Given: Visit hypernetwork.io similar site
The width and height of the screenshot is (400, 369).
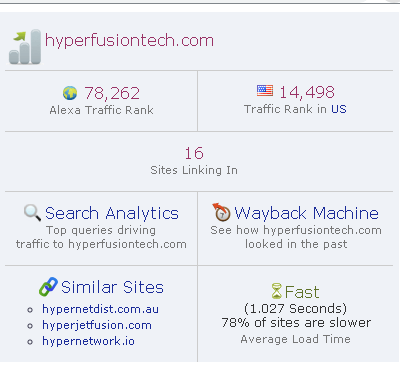Looking at the screenshot, I should (88, 341).
